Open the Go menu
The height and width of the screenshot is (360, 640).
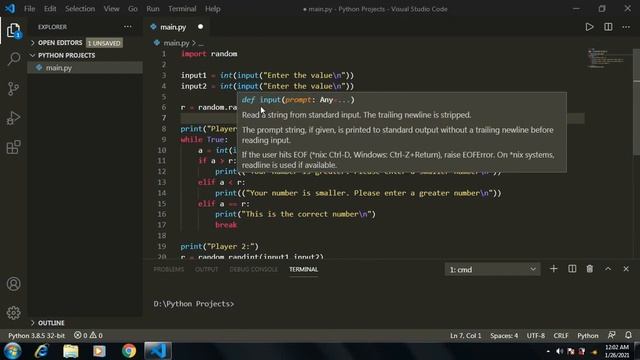point(133,9)
